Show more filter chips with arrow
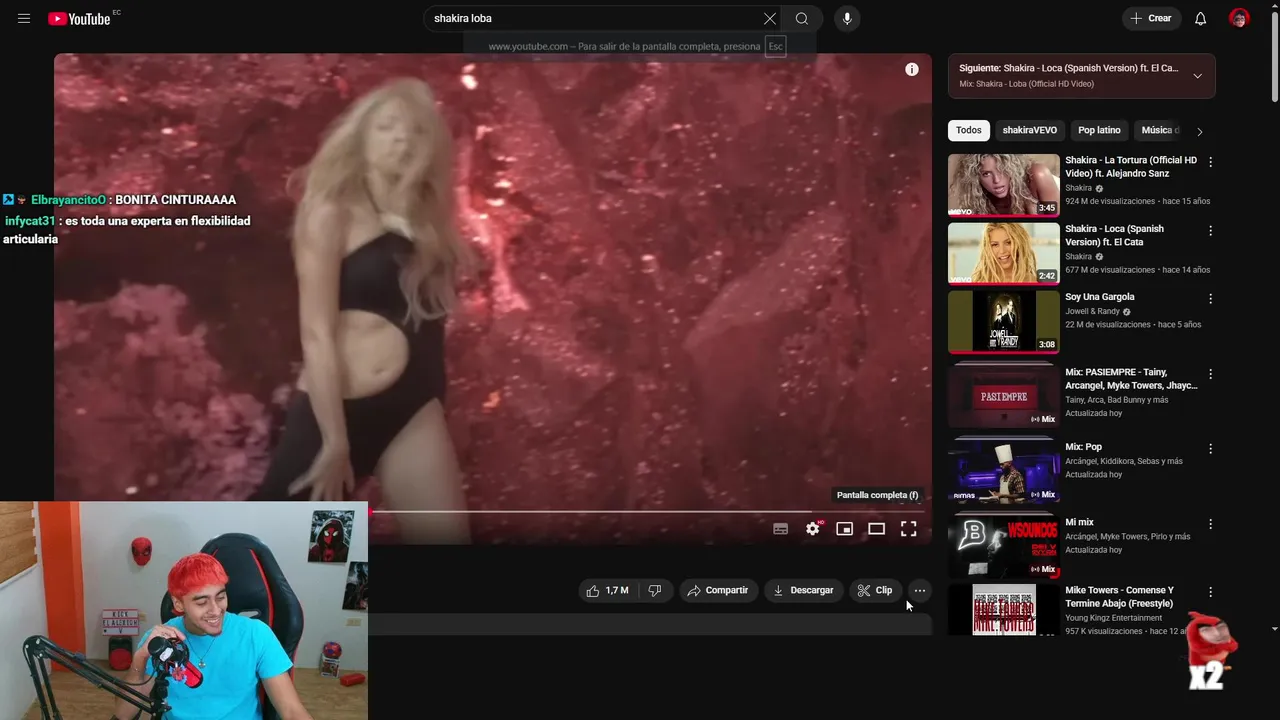The height and width of the screenshot is (720, 1280). [x=1199, y=131]
